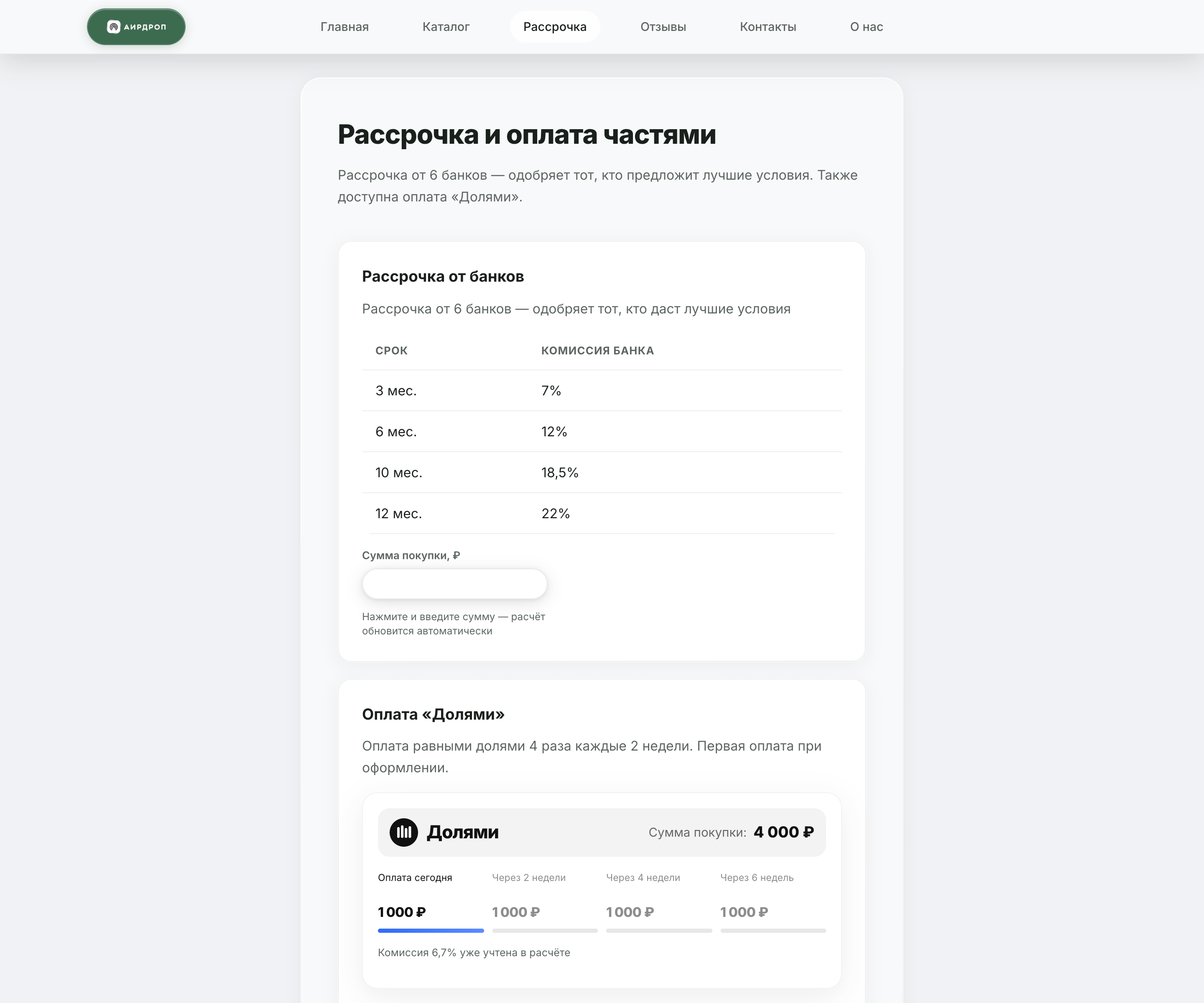
Task: Select the blue Оплата сегодня progress bar
Action: (x=431, y=931)
